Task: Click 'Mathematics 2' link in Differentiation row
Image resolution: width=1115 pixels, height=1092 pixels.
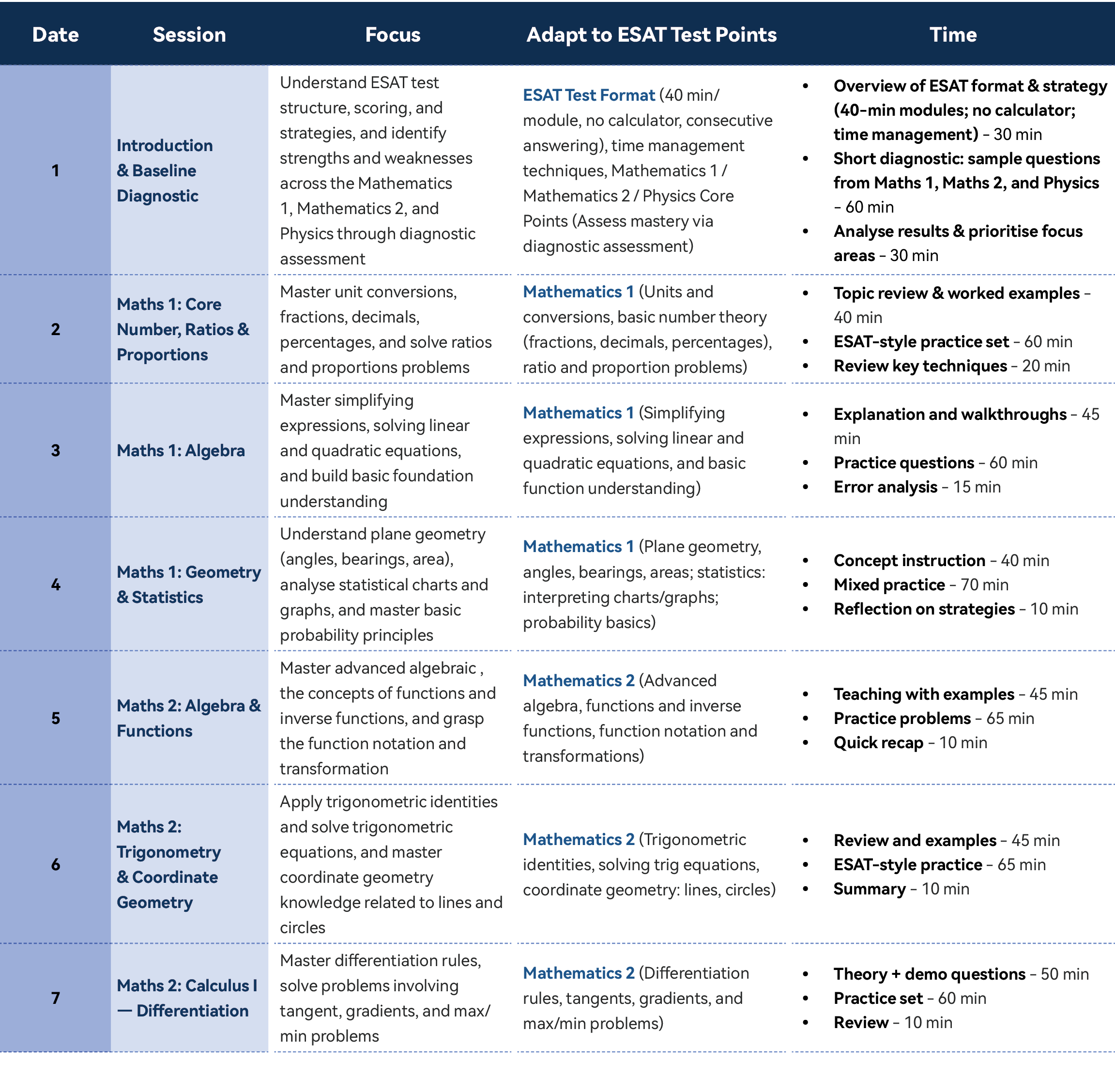Action: [x=578, y=973]
